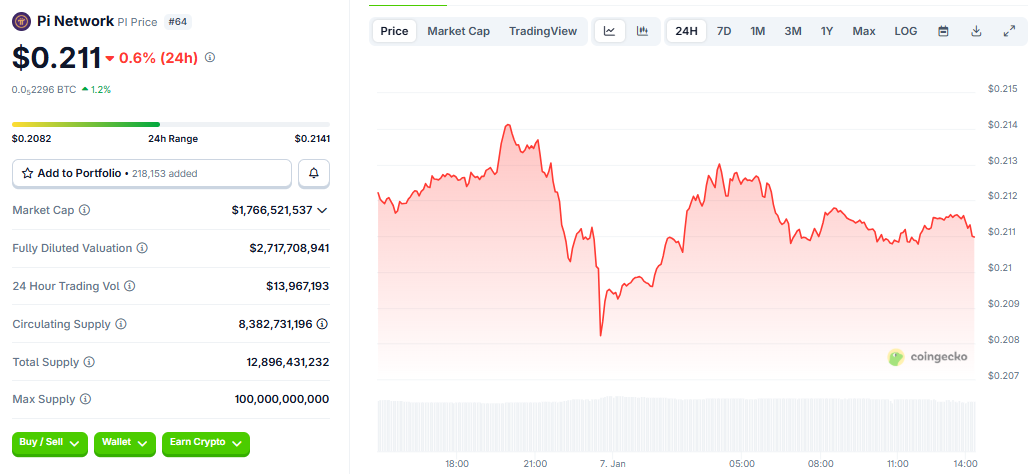Viewport: 1035px width, 474px height.
Task: Click the 7. Jan date axis label
Action: pyautogui.click(x=611, y=463)
